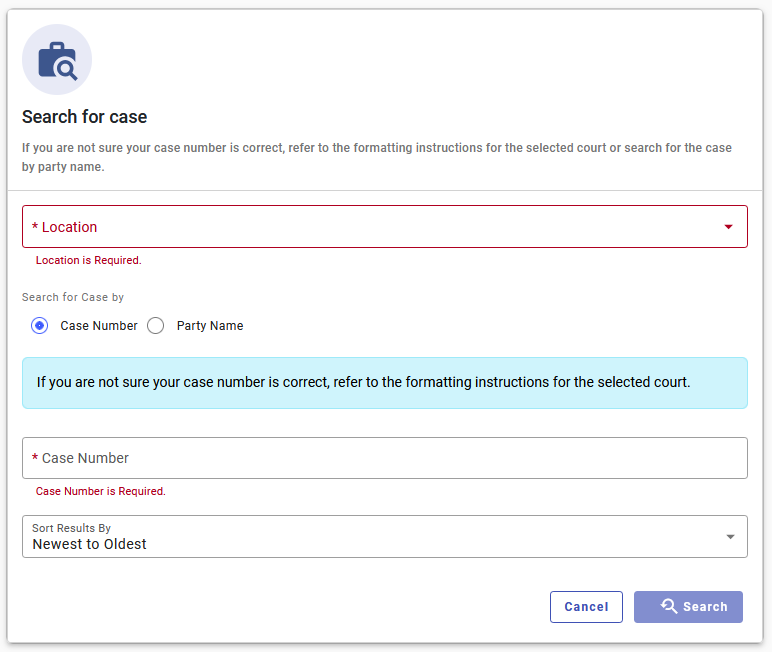
Task: Click the Search for Case by label
Action: point(73,297)
